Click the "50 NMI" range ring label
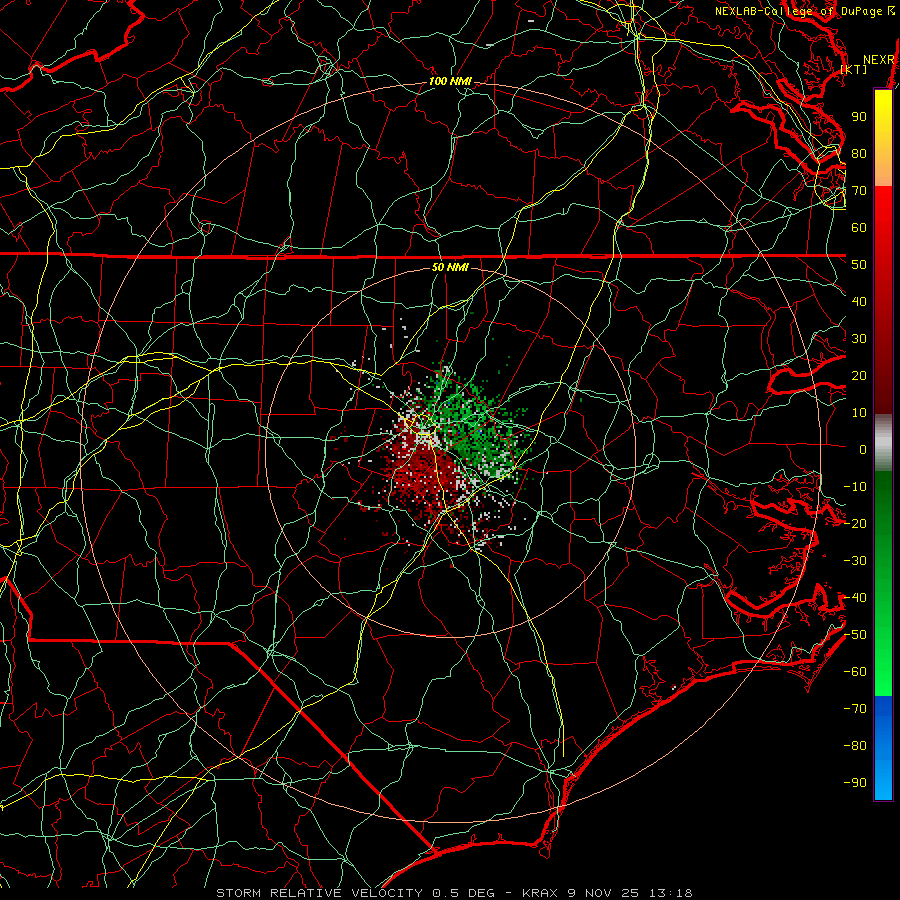Image resolution: width=900 pixels, height=900 pixels. (x=451, y=267)
